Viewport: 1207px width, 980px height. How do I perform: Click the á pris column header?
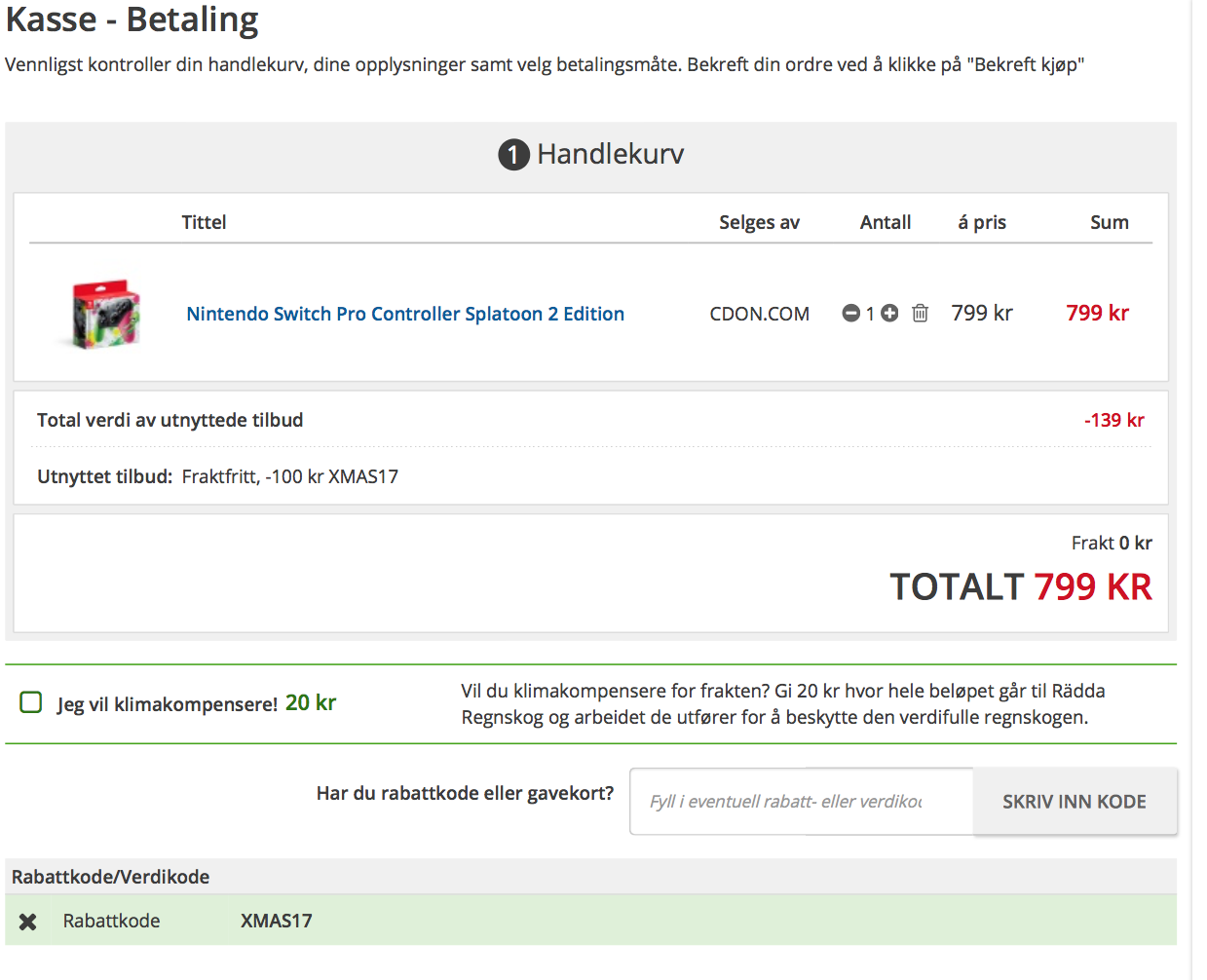pos(982,222)
